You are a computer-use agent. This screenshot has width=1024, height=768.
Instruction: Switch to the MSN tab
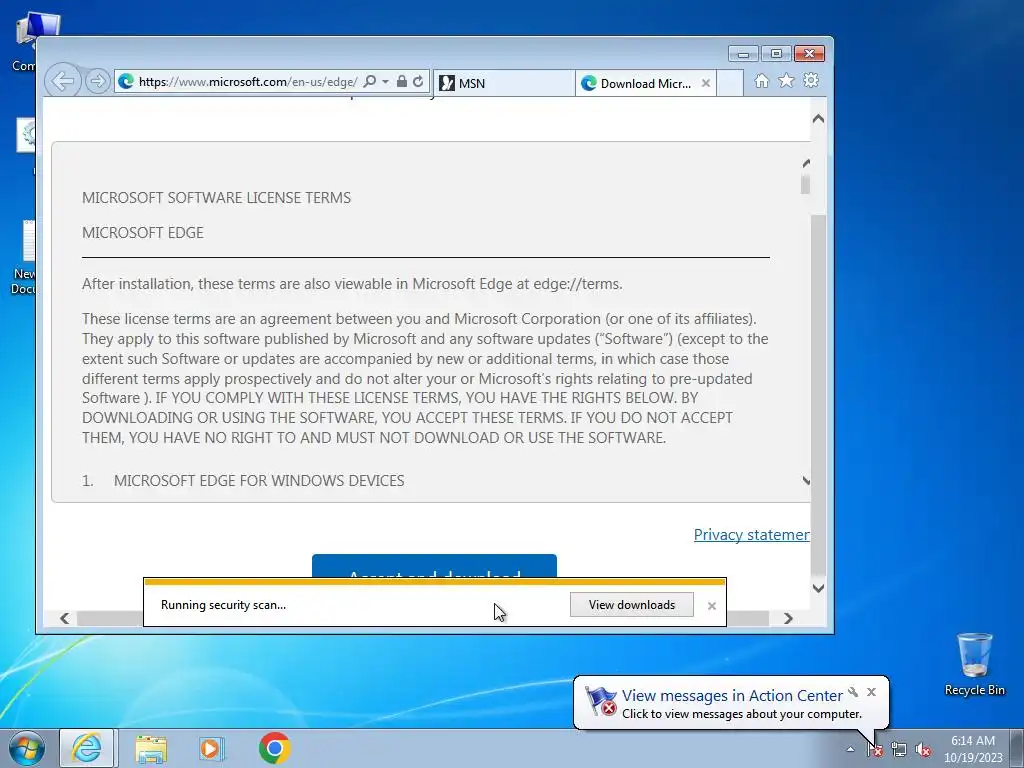point(504,83)
